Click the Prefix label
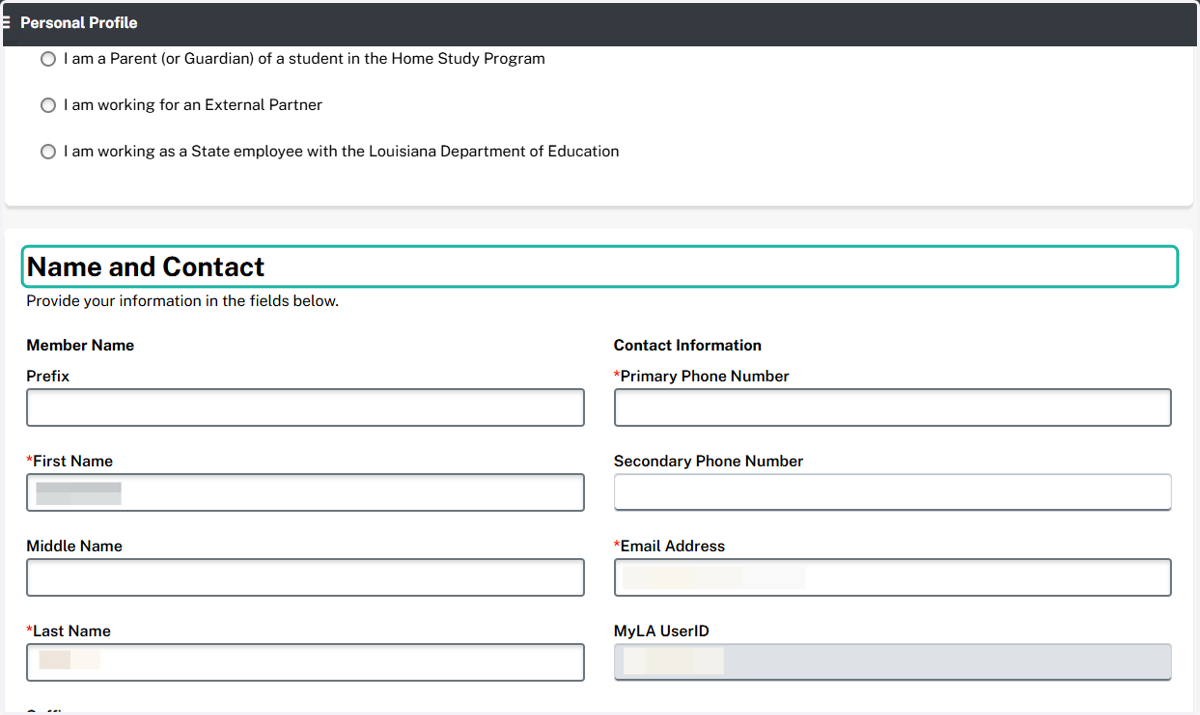Image resolution: width=1200 pixels, height=715 pixels. pos(48,376)
